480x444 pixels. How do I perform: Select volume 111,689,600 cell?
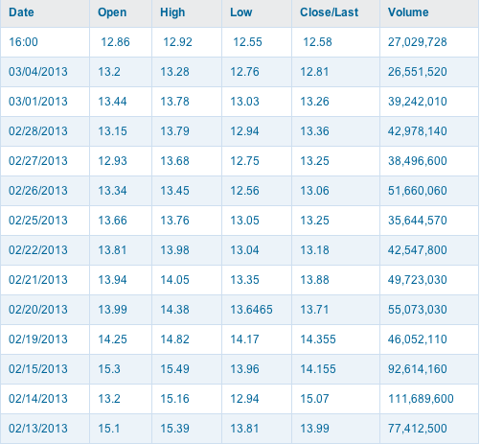pos(421,399)
